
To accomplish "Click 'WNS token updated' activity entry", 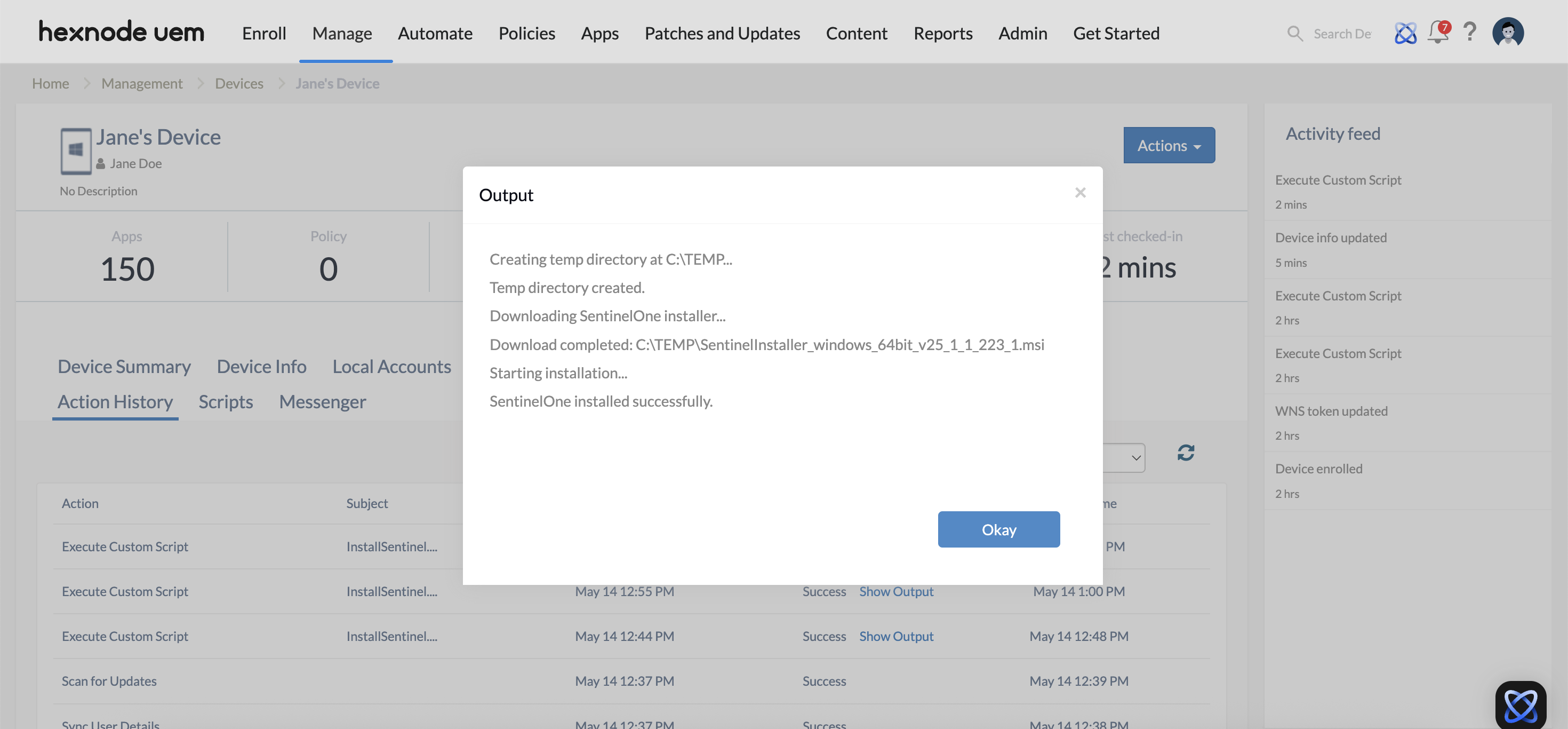I will tap(1331, 410).
